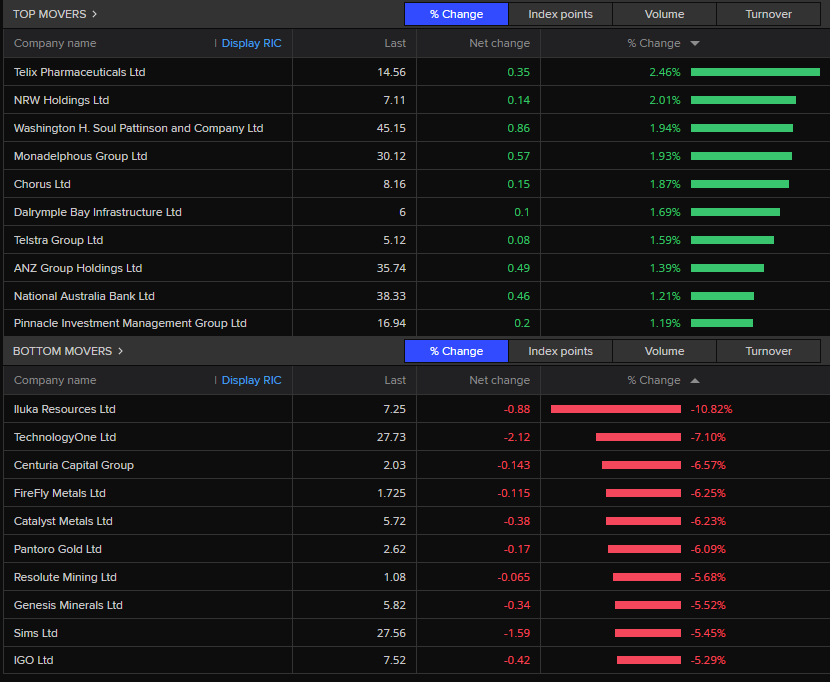
Task: Sort Bottom Movers by Last column header
Action: (395, 380)
